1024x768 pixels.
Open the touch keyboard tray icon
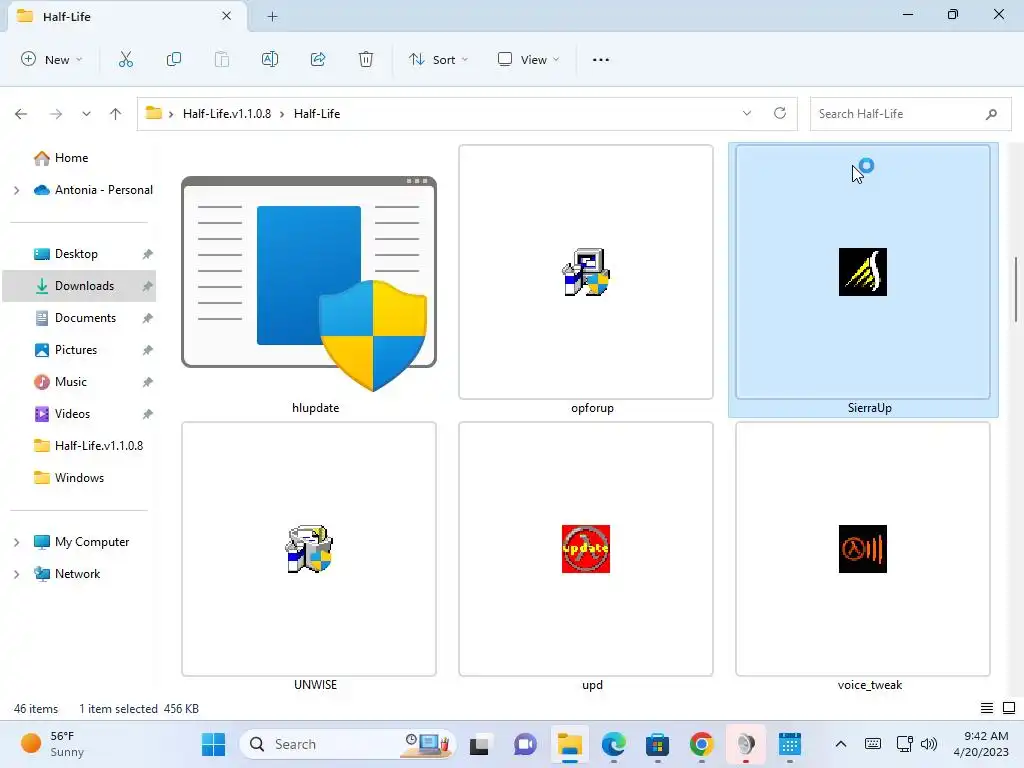click(x=872, y=744)
